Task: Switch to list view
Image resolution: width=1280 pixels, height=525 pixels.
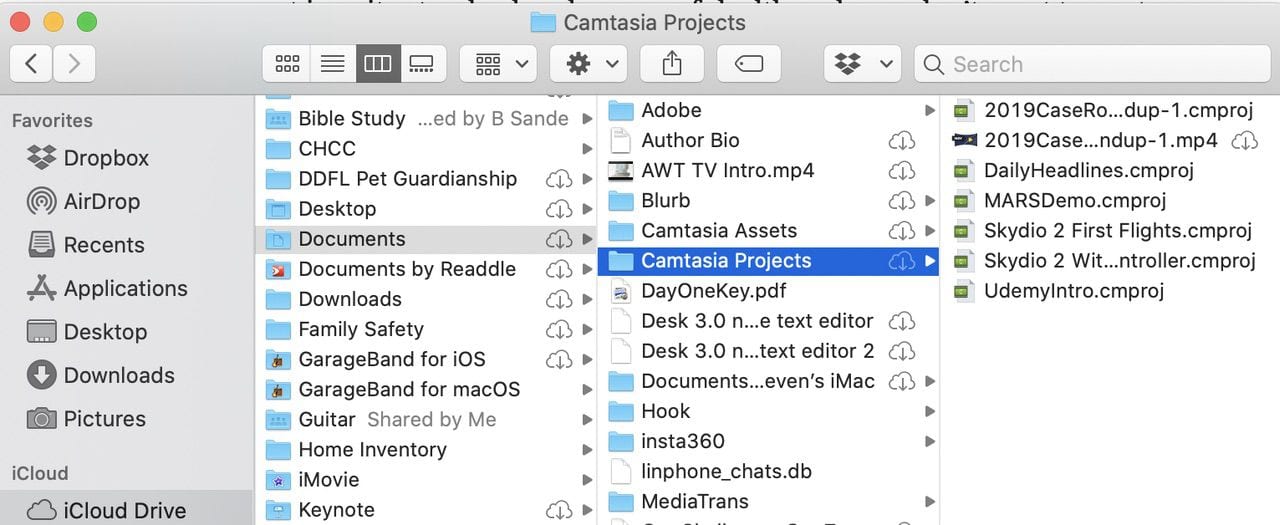Action: point(332,65)
